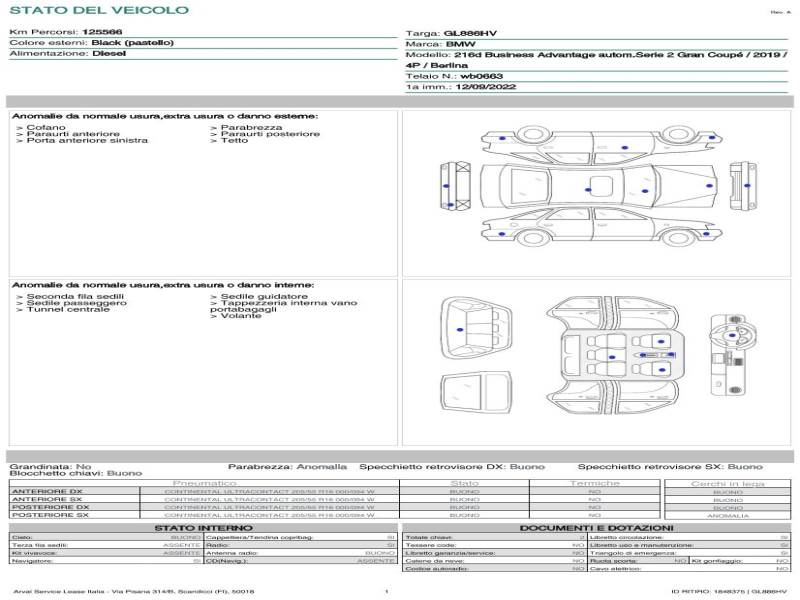Select the "Cofano" anomaly entry
The width and height of the screenshot is (800, 600).
click(x=46, y=127)
